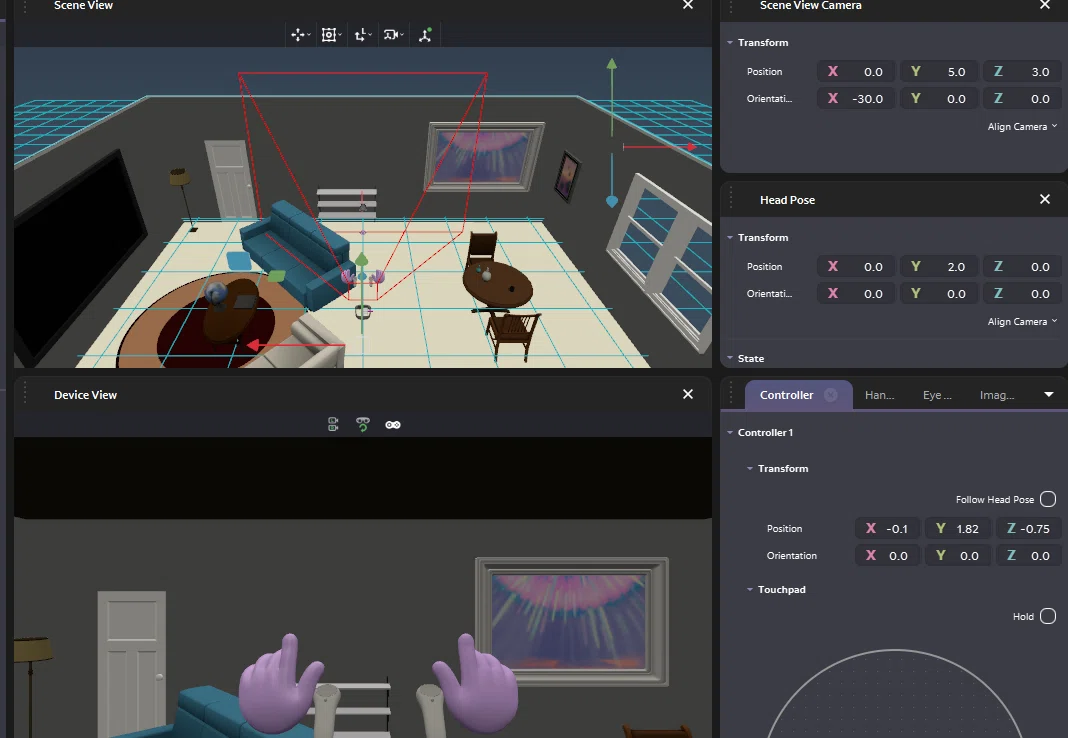Collapse the Controller 1 Transform subsection

(x=750, y=468)
